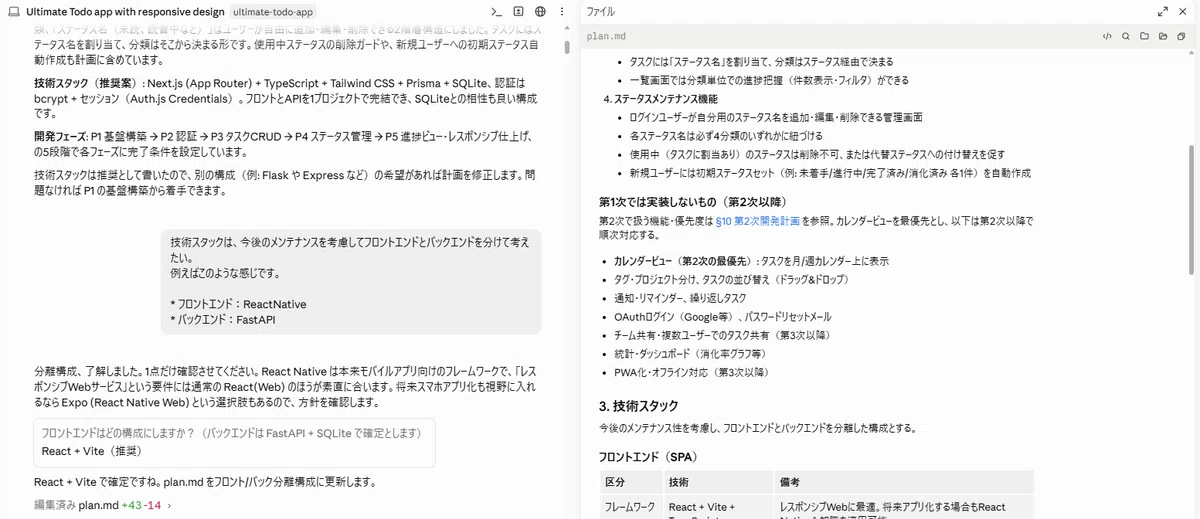Open the terminal icon in the header
This screenshot has height=519, width=1200.
(x=496, y=11)
